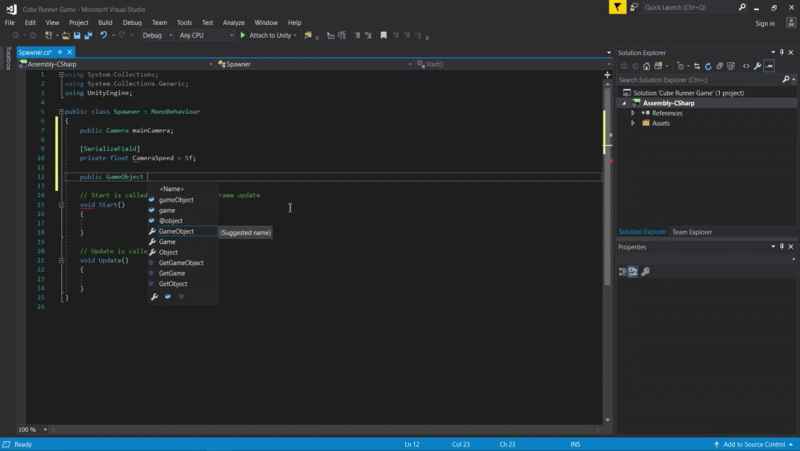
Task: Click the Sign in link
Action: [765, 23]
